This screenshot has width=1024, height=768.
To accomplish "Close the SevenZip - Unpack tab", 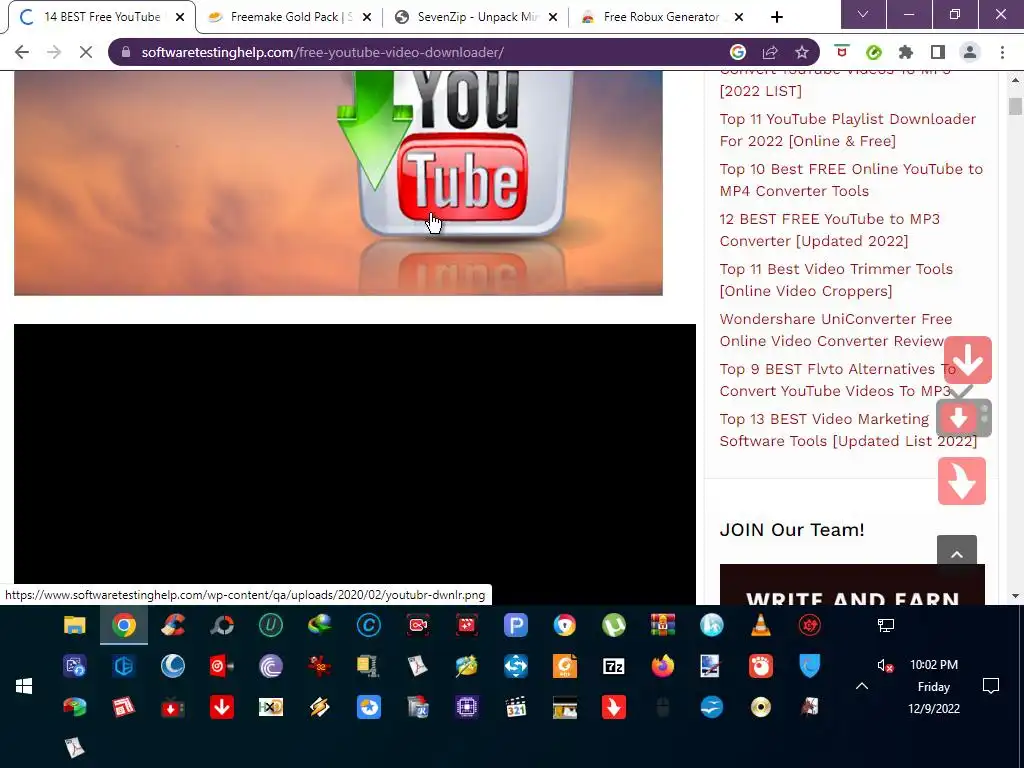I will pos(553,17).
